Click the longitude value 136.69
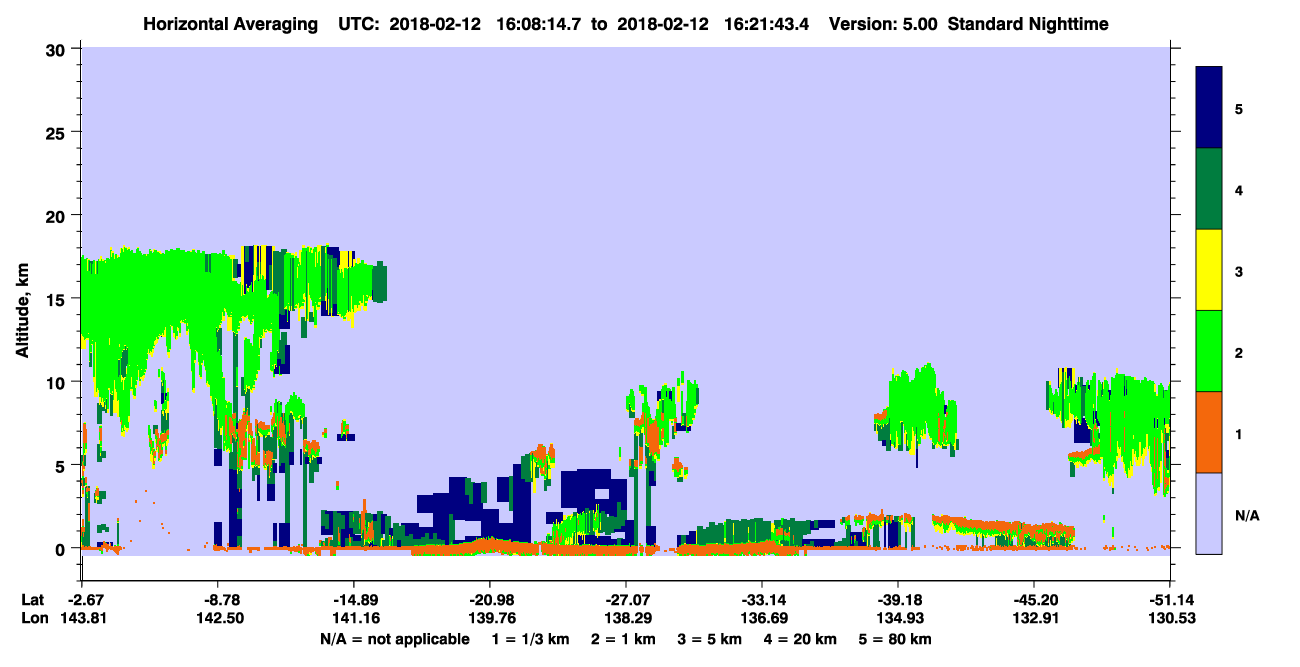This screenshot has width=1300, height=667. 763,618
